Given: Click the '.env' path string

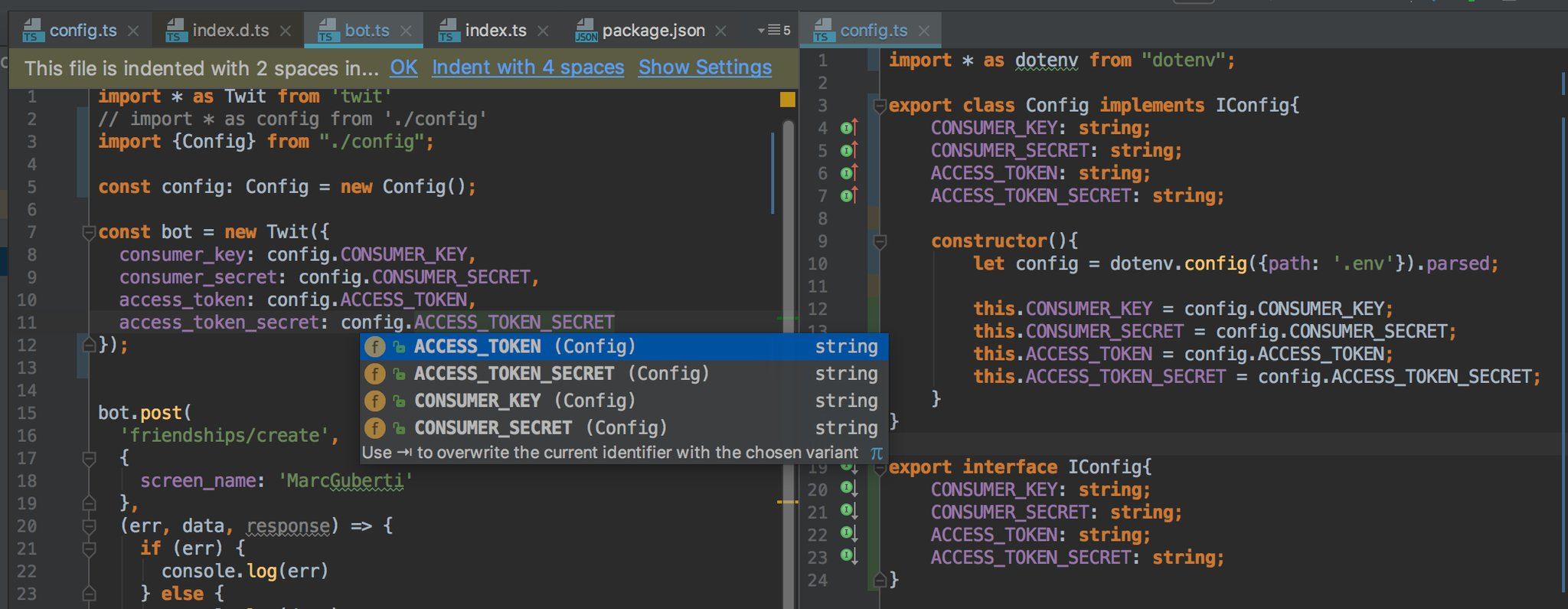Looking at the screenshot, I should click(x=1363, y=264).
